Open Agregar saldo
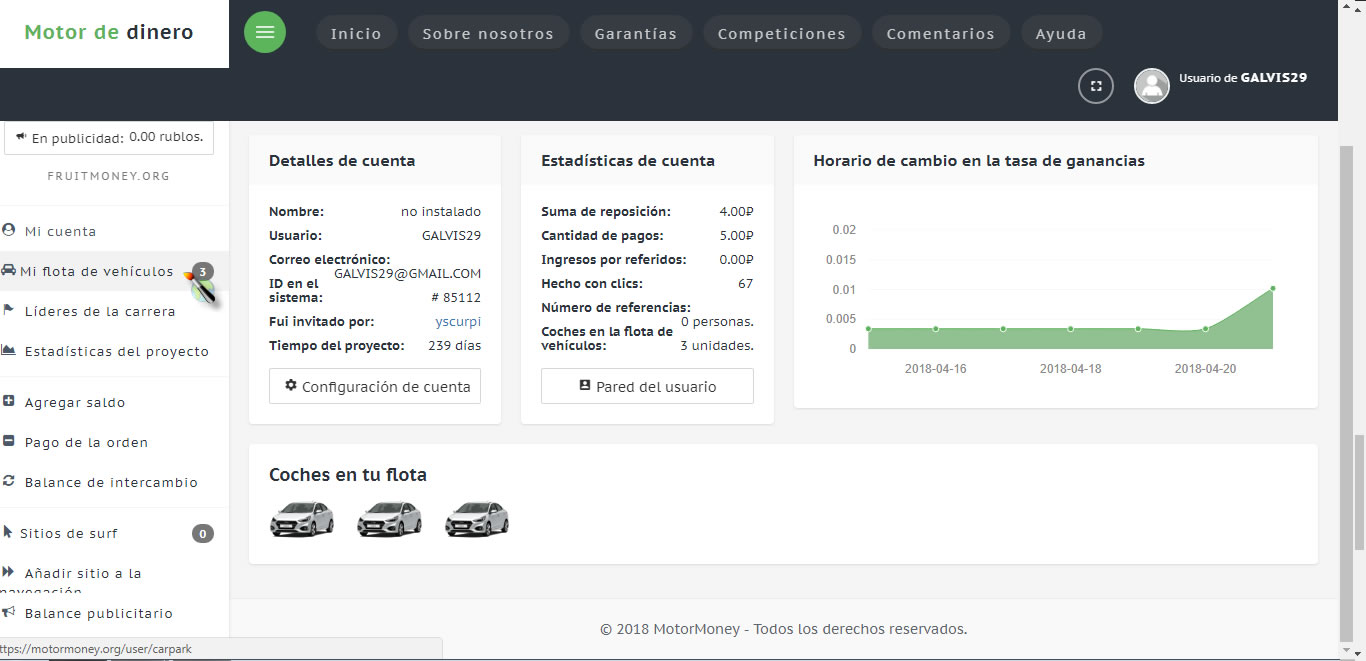The height and width of the screenshot is (661, 1366). [75, 402]
